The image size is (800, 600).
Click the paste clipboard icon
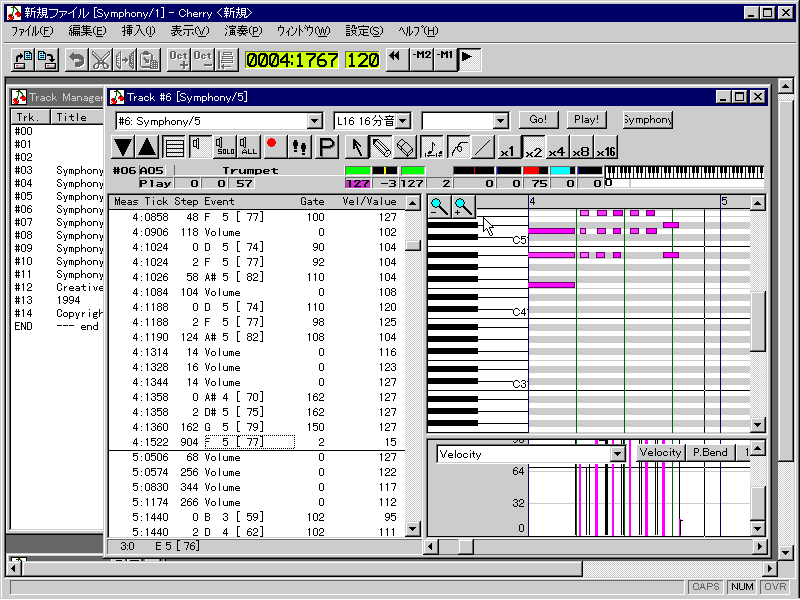tap(148, 60)
